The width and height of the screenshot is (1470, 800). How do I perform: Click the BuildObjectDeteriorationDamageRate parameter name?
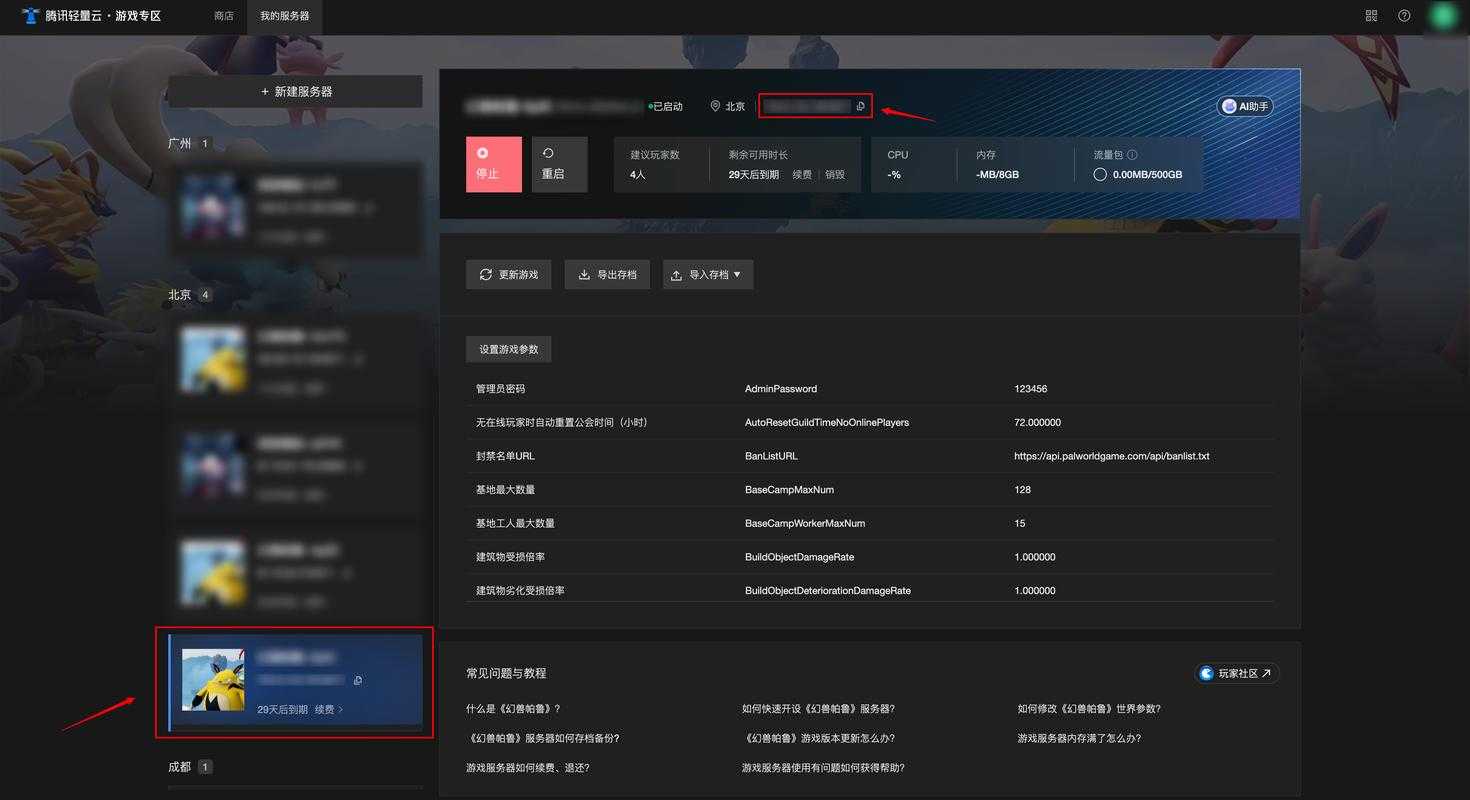point(828,591)
